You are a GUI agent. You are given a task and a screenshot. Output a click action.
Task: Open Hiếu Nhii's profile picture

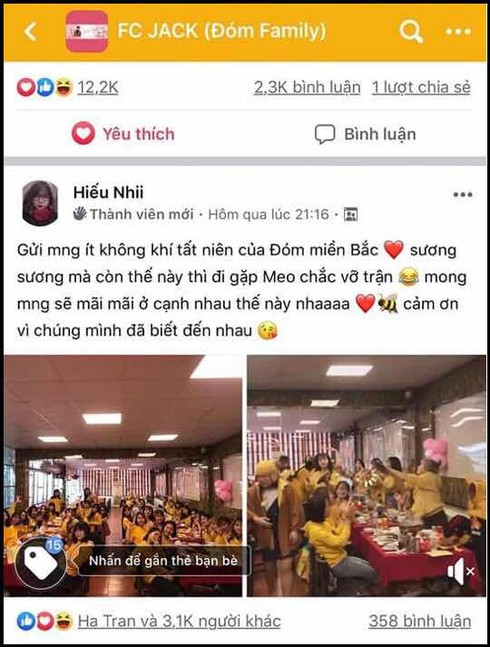pyautogui.click(x=40, y=203)
